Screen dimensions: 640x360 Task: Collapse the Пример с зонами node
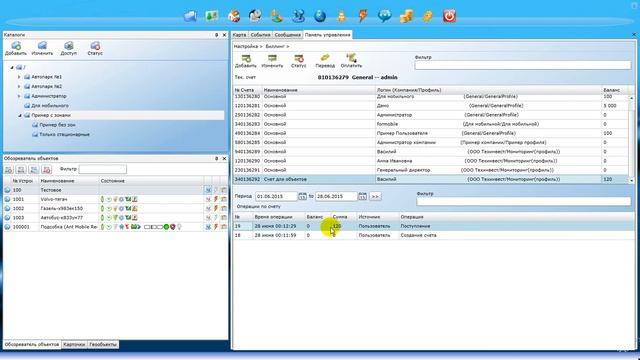click(20, 116)
